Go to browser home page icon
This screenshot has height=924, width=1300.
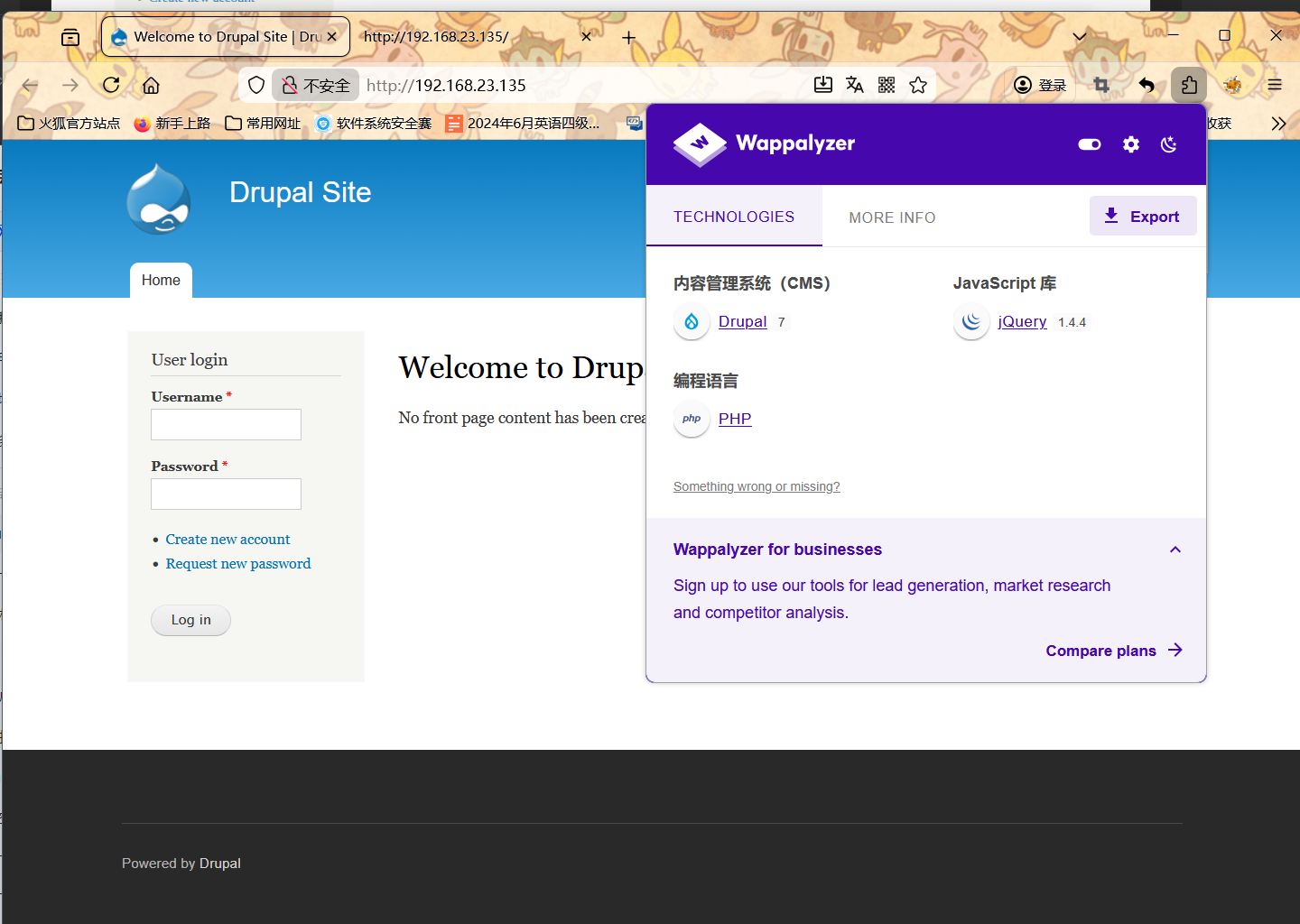click(x=151, y=86)
